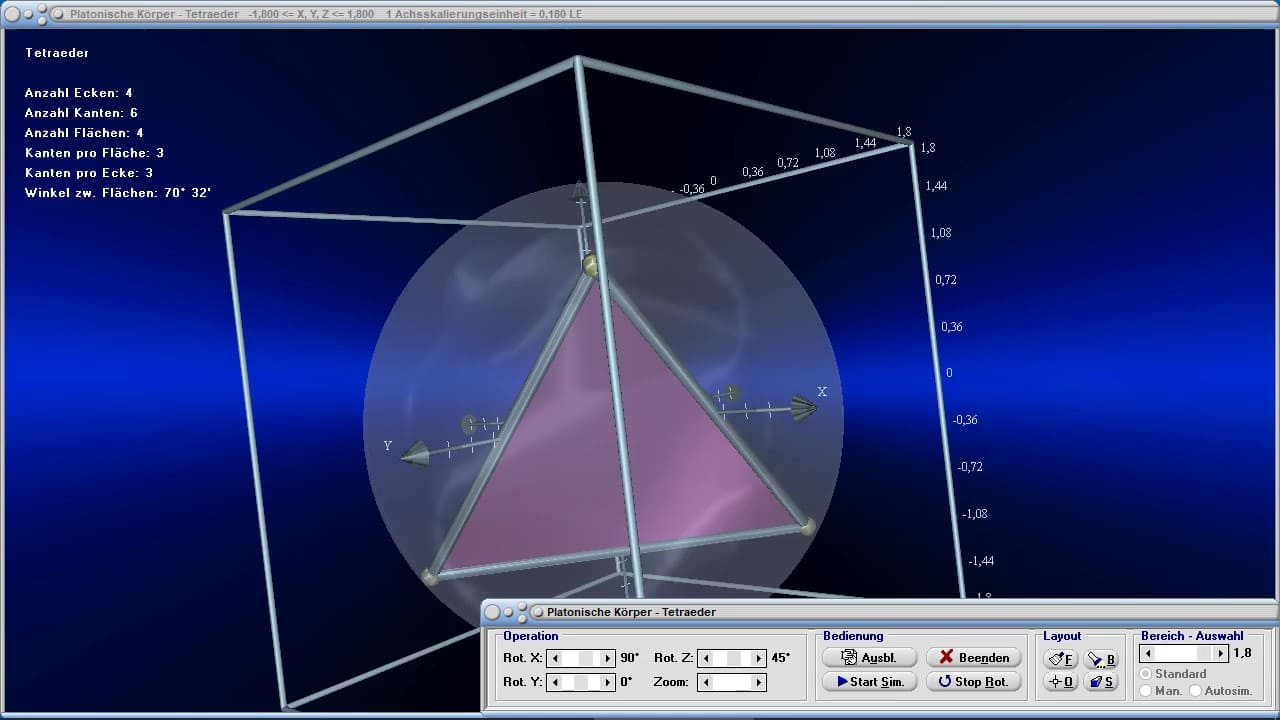This screenshot has height=720, width=1280.
Task: Click the Rot. X value 90°
Action: (x=629, y=658)
